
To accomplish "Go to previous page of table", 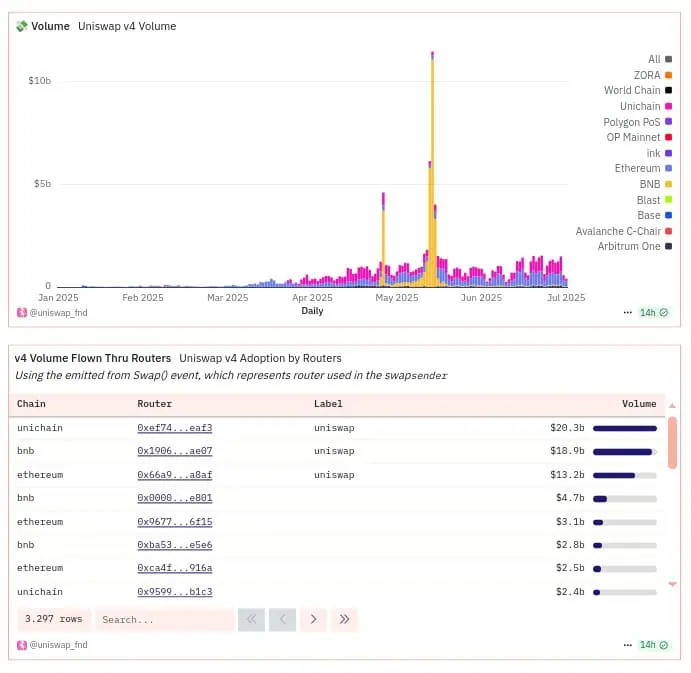I will point(282,619).
